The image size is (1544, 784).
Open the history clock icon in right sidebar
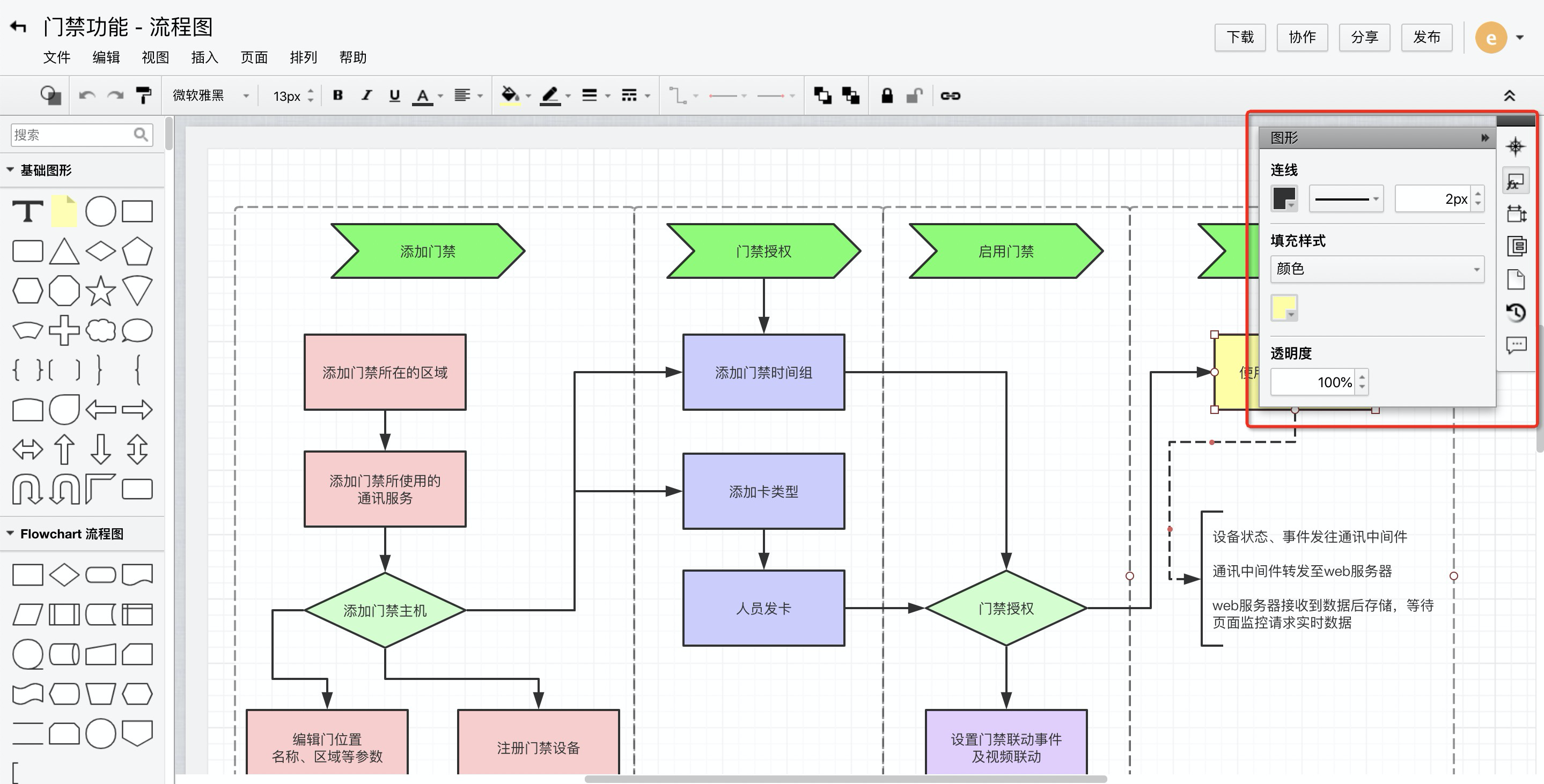(x=1516, y=312)
